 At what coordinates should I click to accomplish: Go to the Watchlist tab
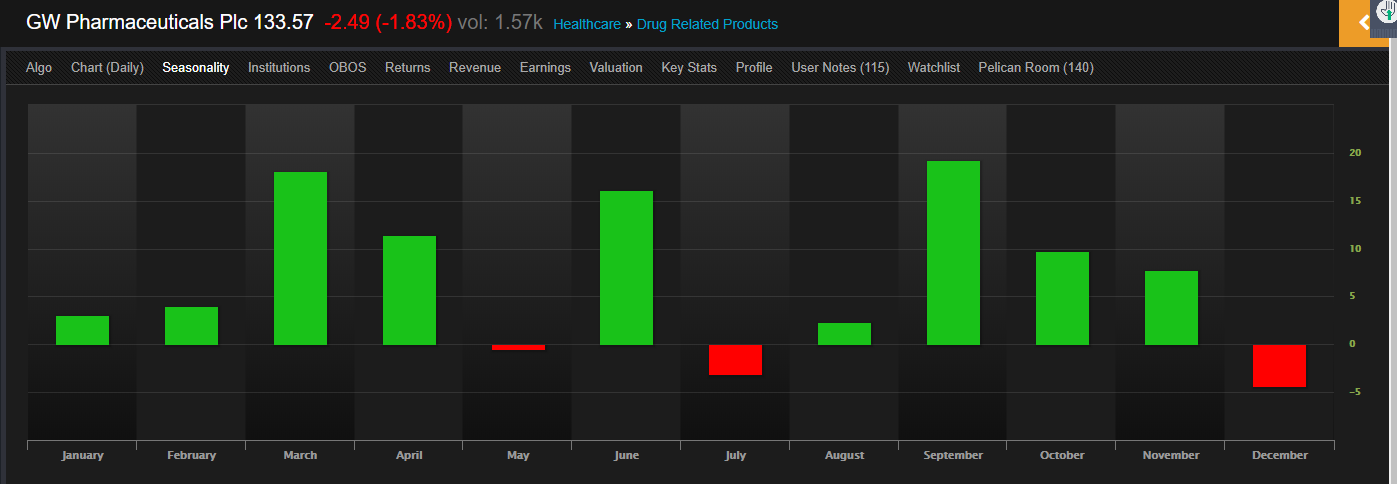934,68
